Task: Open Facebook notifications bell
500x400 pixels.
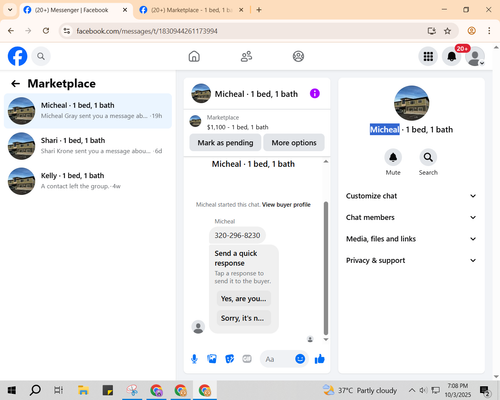Action: [x=452, y=56]
